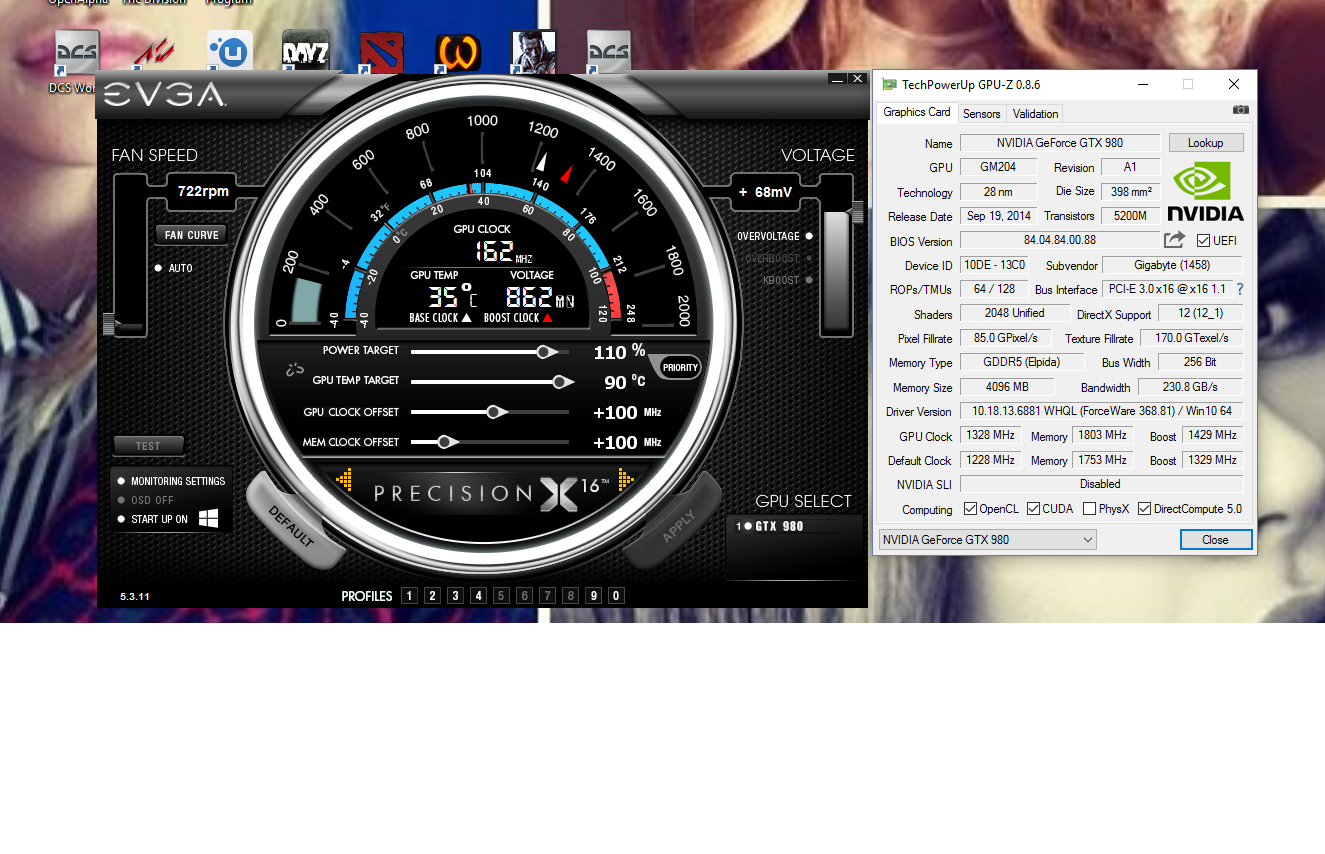Click the BIOS share/export arrow icon
The width and height of the screenshot is (1325, 854).
click(1174, 240)
